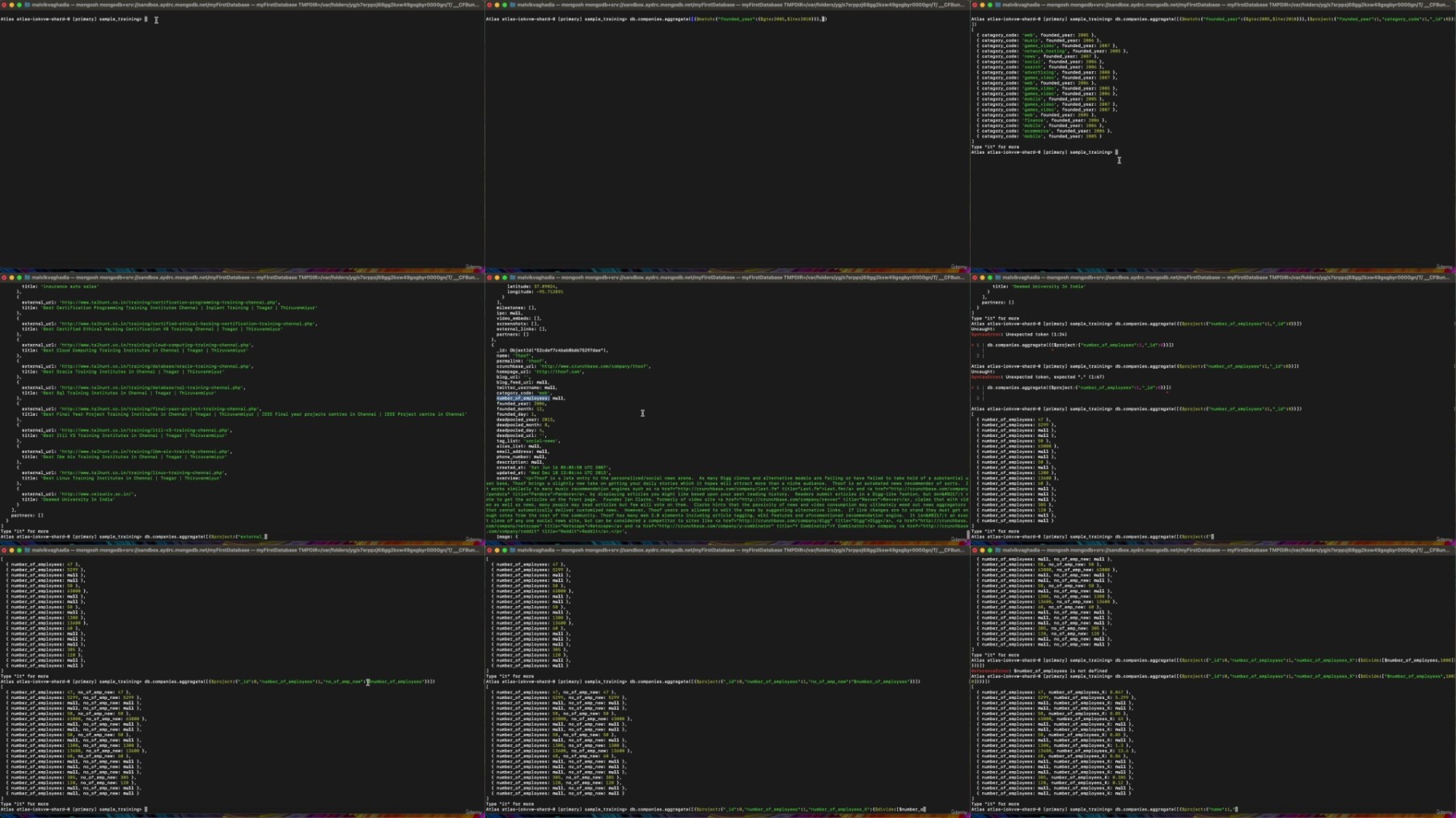The width and height of the screenshot is (1456, 818).
Task: Click the unfinished $project external_ command prompt
Action: (133, 536)
